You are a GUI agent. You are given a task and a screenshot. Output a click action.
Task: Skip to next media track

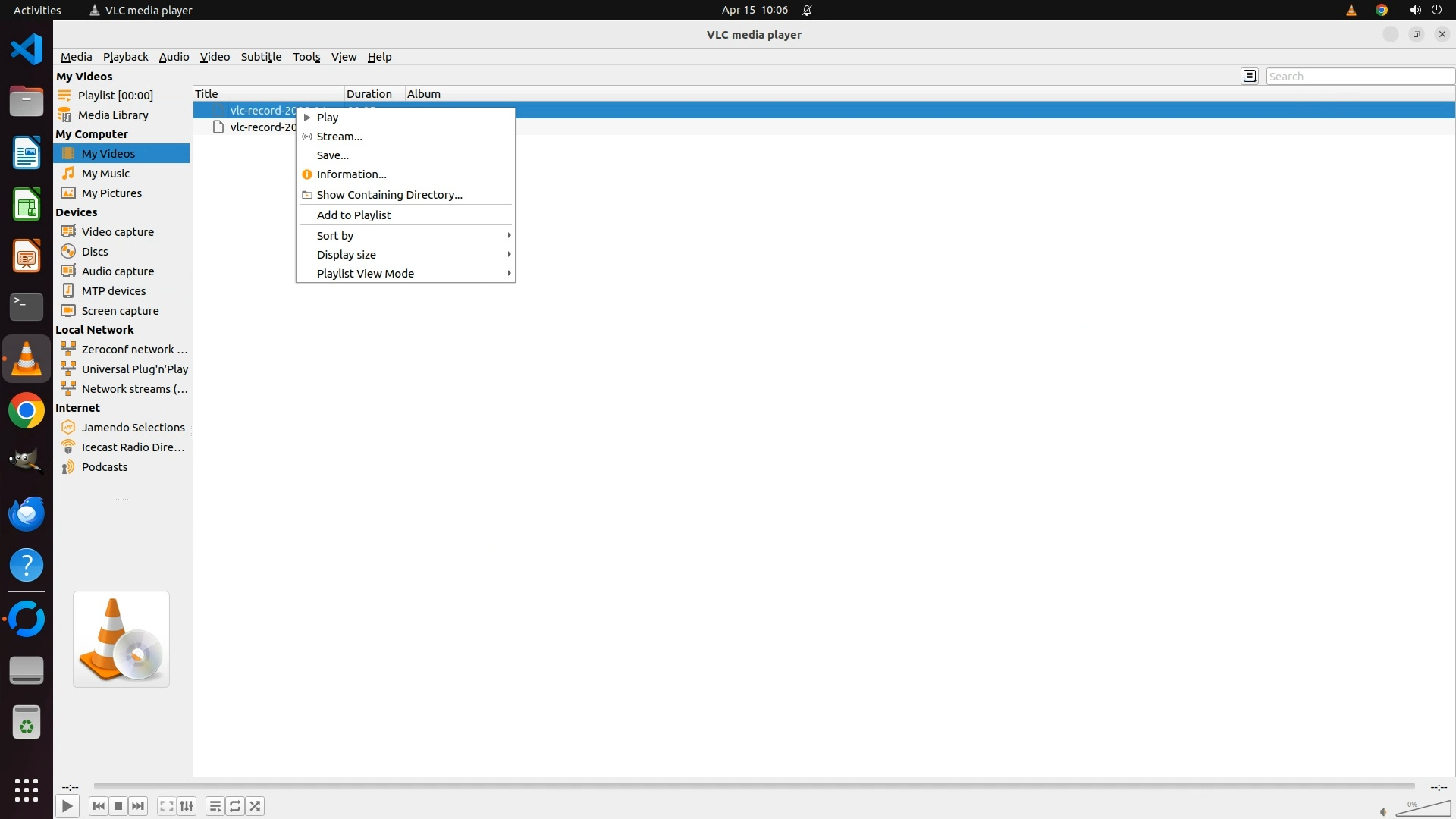[138, 806]
